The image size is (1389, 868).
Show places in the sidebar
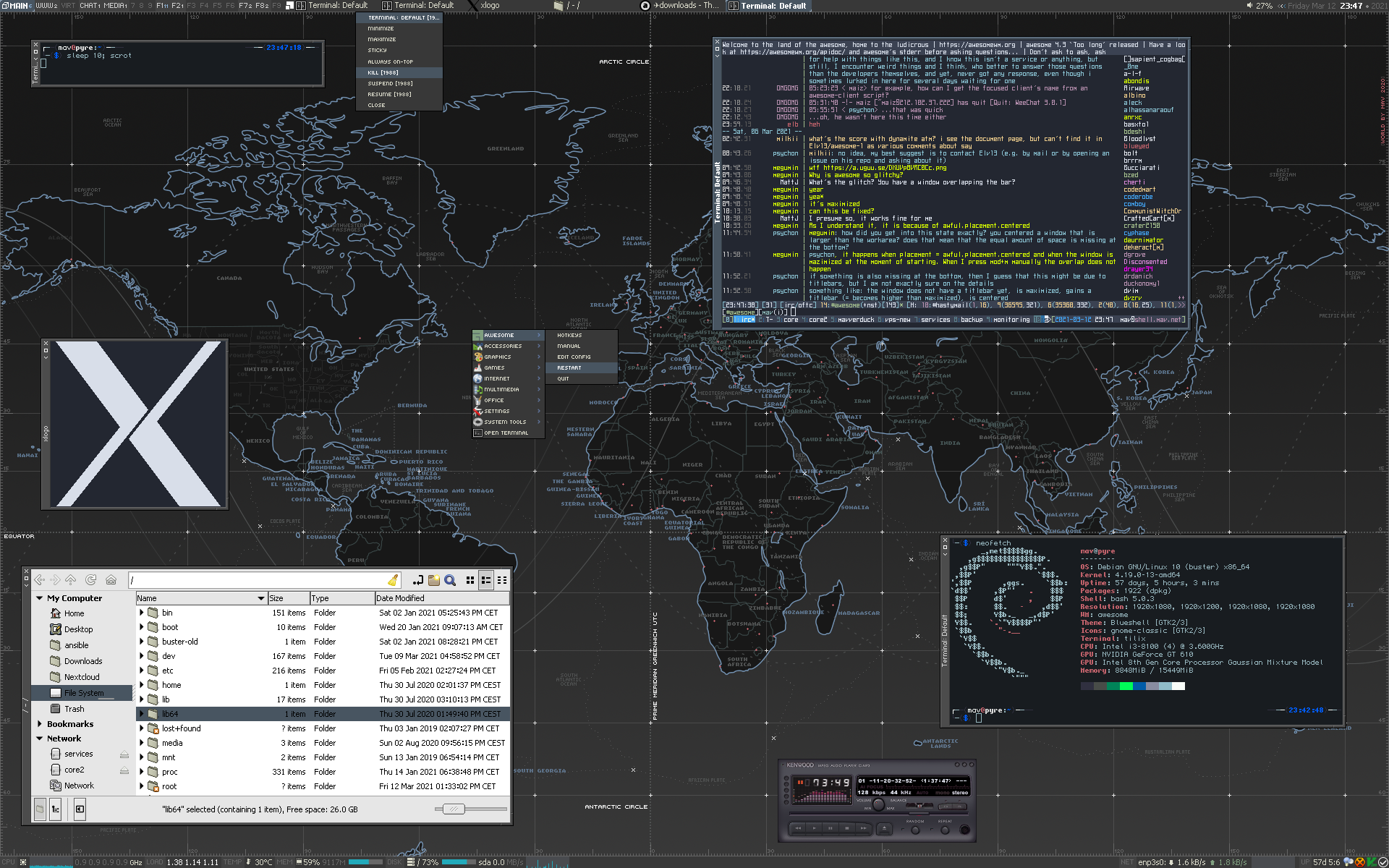(40, 809)
